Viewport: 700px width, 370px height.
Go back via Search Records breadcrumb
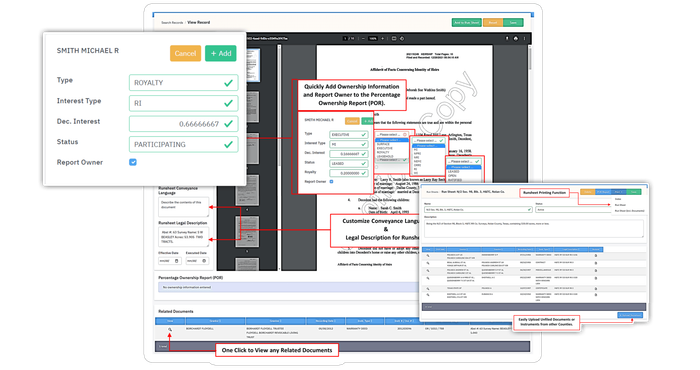[172, 22]
